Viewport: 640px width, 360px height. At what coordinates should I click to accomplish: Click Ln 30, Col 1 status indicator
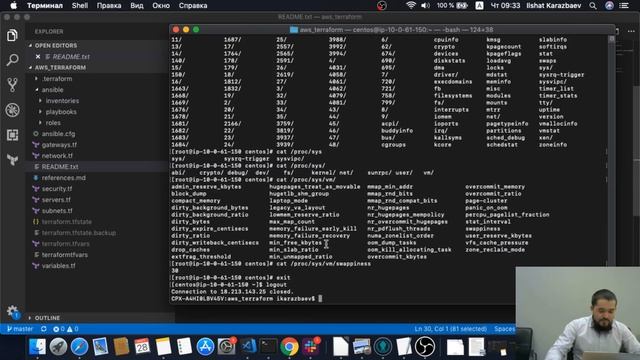451,329
